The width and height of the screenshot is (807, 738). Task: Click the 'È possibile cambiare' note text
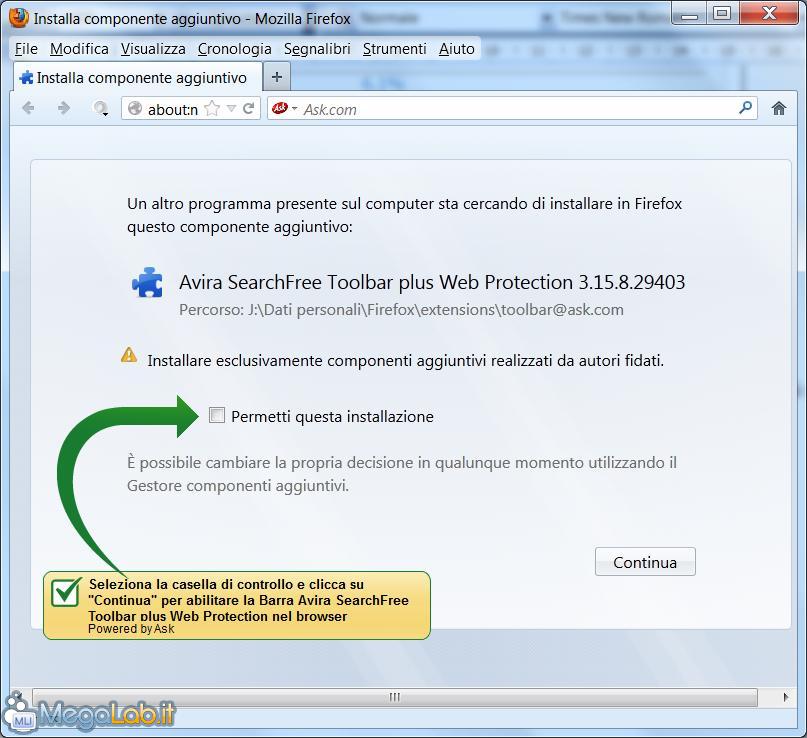point(402,474)
